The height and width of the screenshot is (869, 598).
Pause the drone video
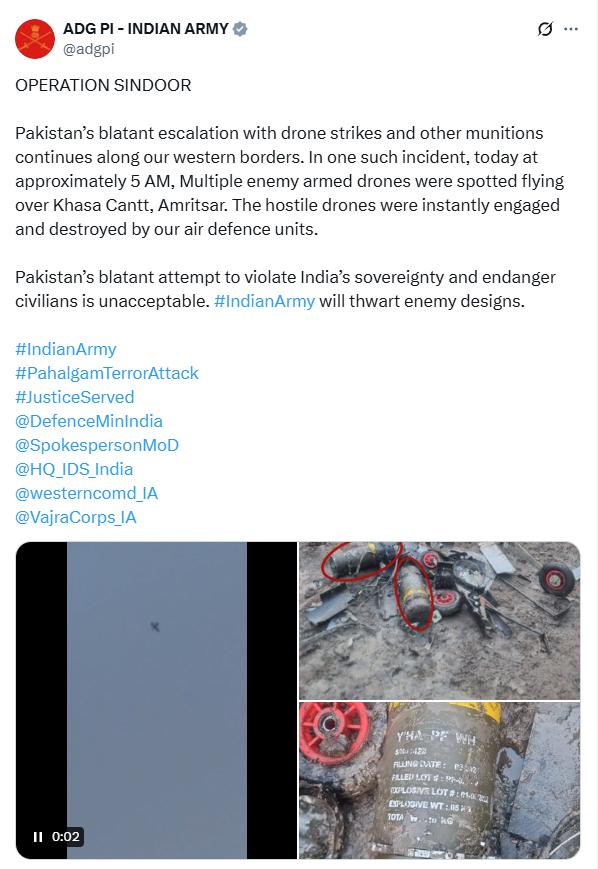(38, 836)
